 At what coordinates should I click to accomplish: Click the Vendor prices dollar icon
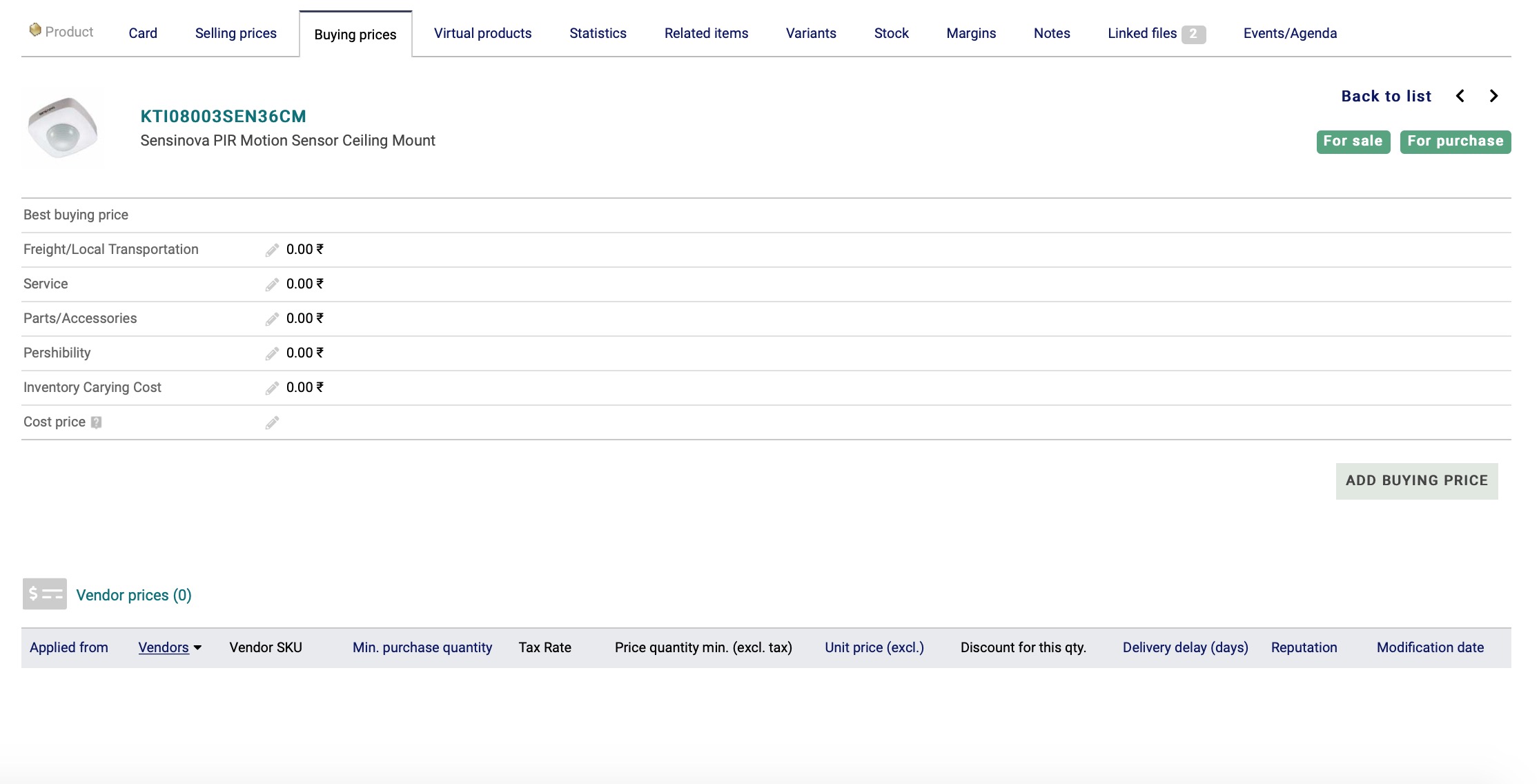45,594
